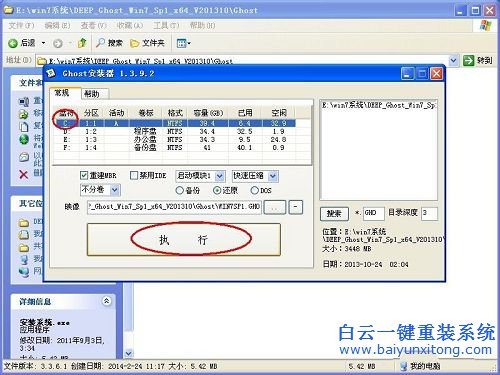The height and width of the screenshot is (375, 500).
Task: Open the Views icon dropdown
Action: point(183,43)
